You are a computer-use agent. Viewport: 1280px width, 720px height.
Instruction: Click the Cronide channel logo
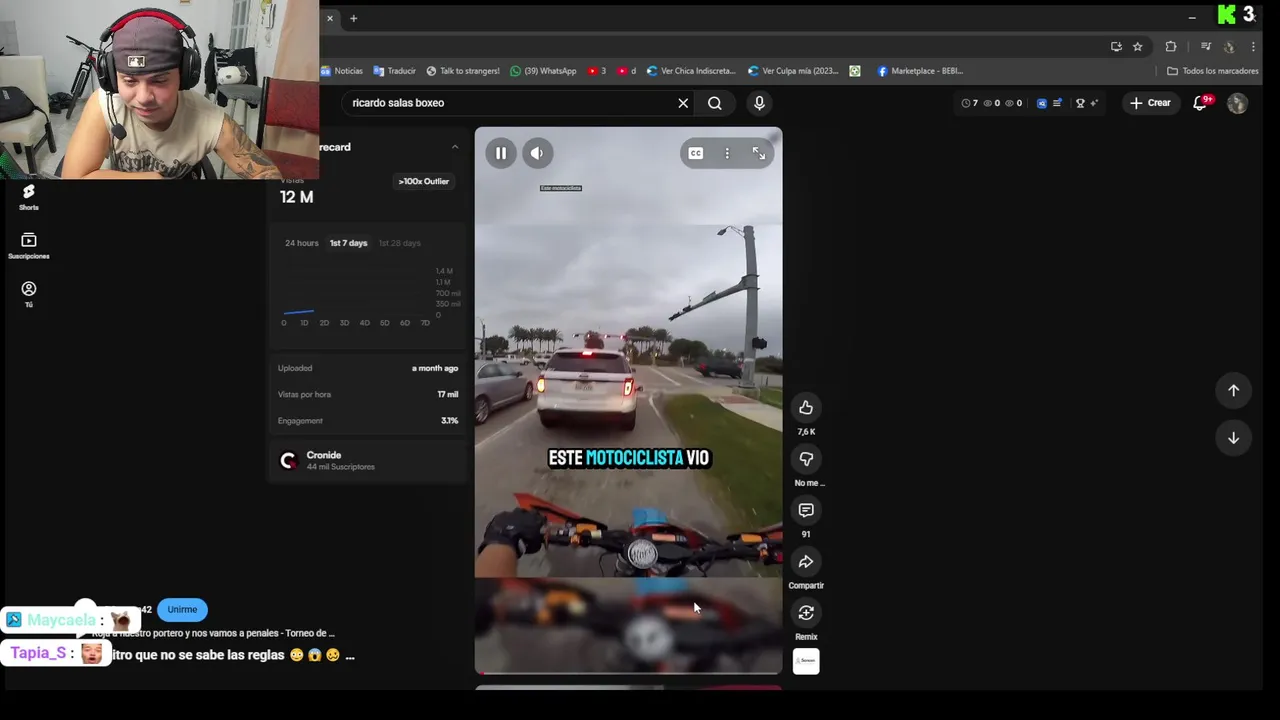click(x=289, y=460)
